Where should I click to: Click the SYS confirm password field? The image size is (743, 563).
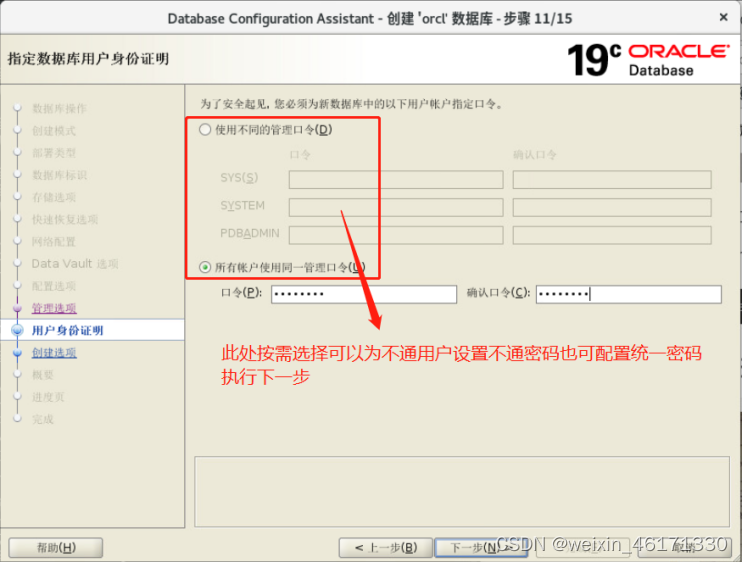612,180
